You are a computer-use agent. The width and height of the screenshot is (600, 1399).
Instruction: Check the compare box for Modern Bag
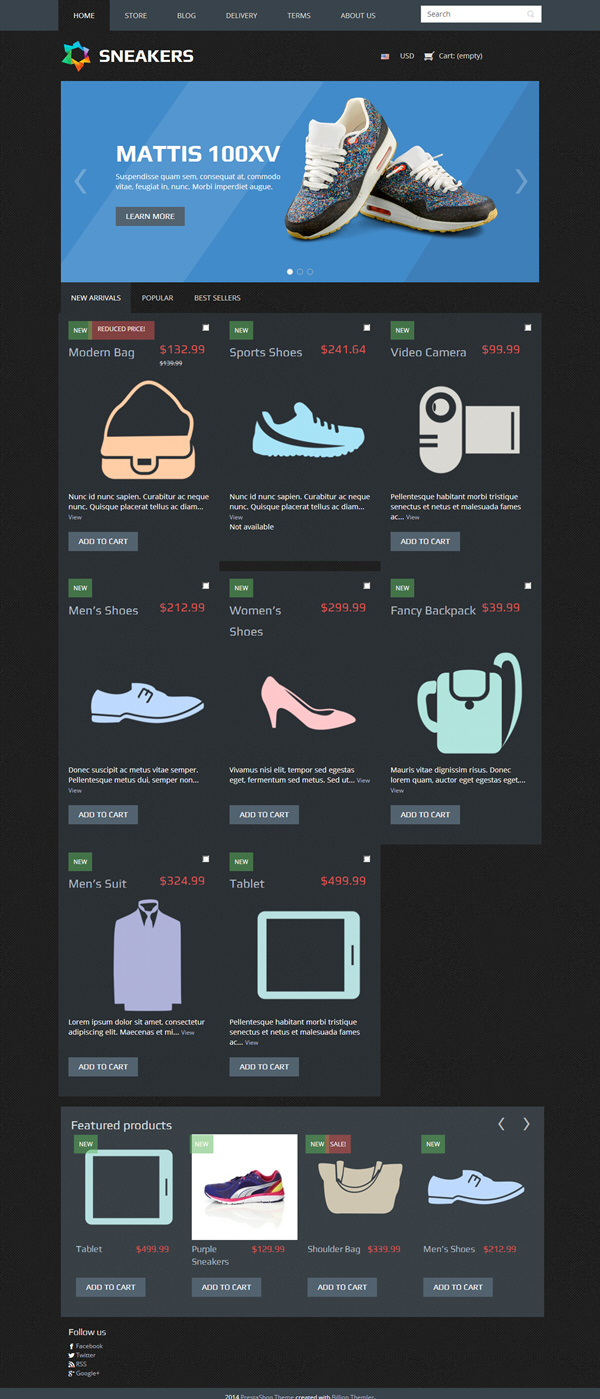206,328
